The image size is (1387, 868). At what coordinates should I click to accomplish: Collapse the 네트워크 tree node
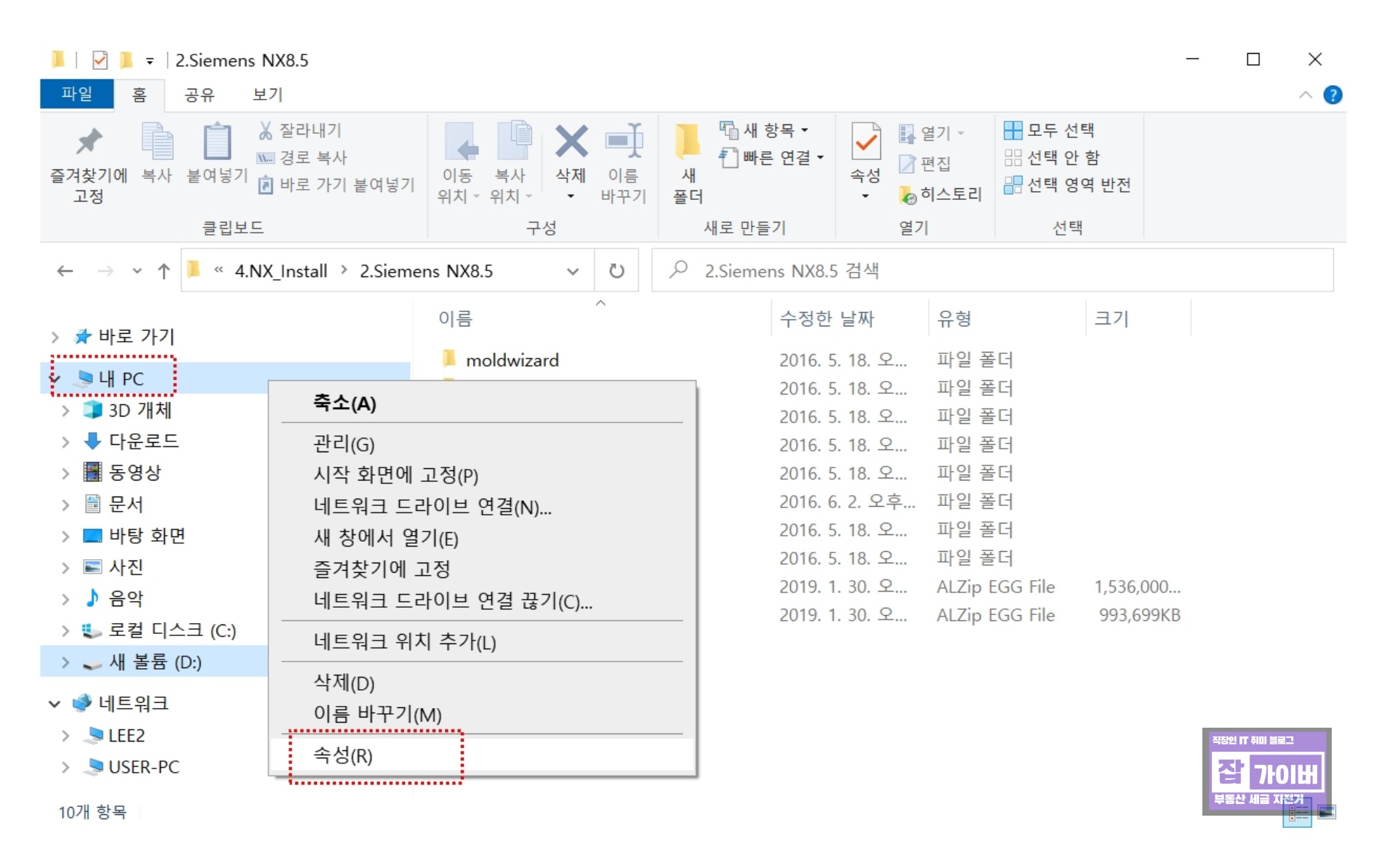[x=55, y=704]
